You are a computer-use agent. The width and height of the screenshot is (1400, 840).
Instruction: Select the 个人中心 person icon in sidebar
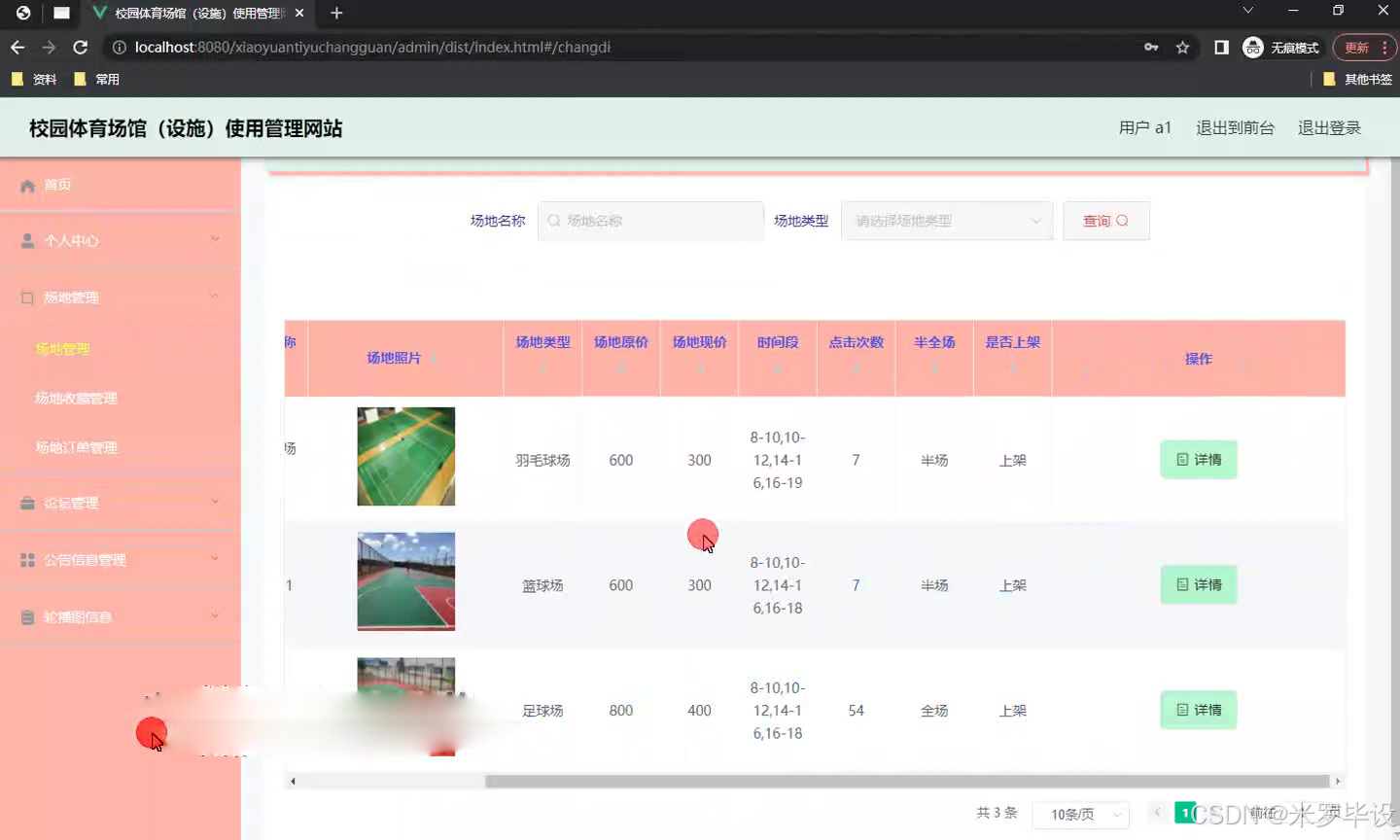(27, 239)
